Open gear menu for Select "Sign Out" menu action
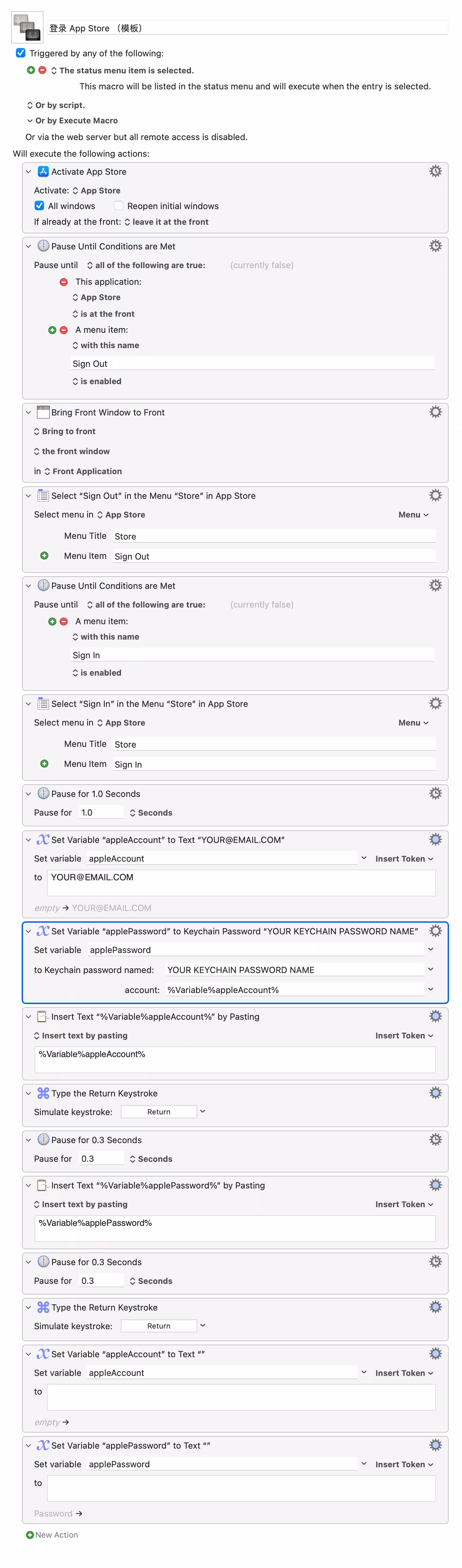Viewport: 462px width, 1568px height. coord(435,496)
